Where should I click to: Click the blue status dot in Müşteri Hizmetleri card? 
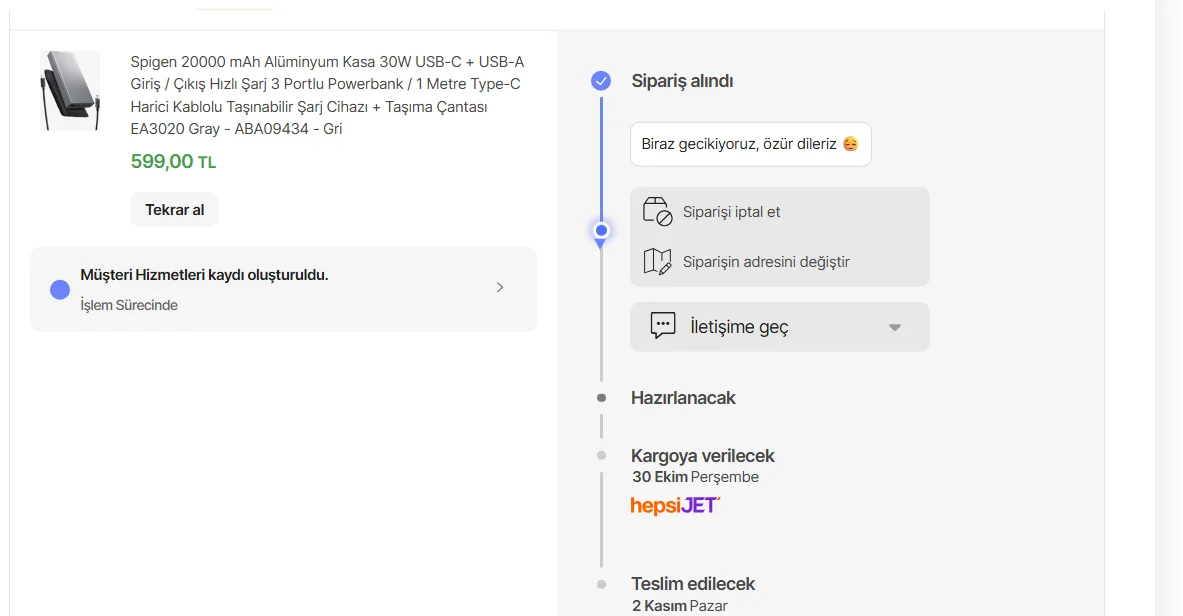click(60, 290)
